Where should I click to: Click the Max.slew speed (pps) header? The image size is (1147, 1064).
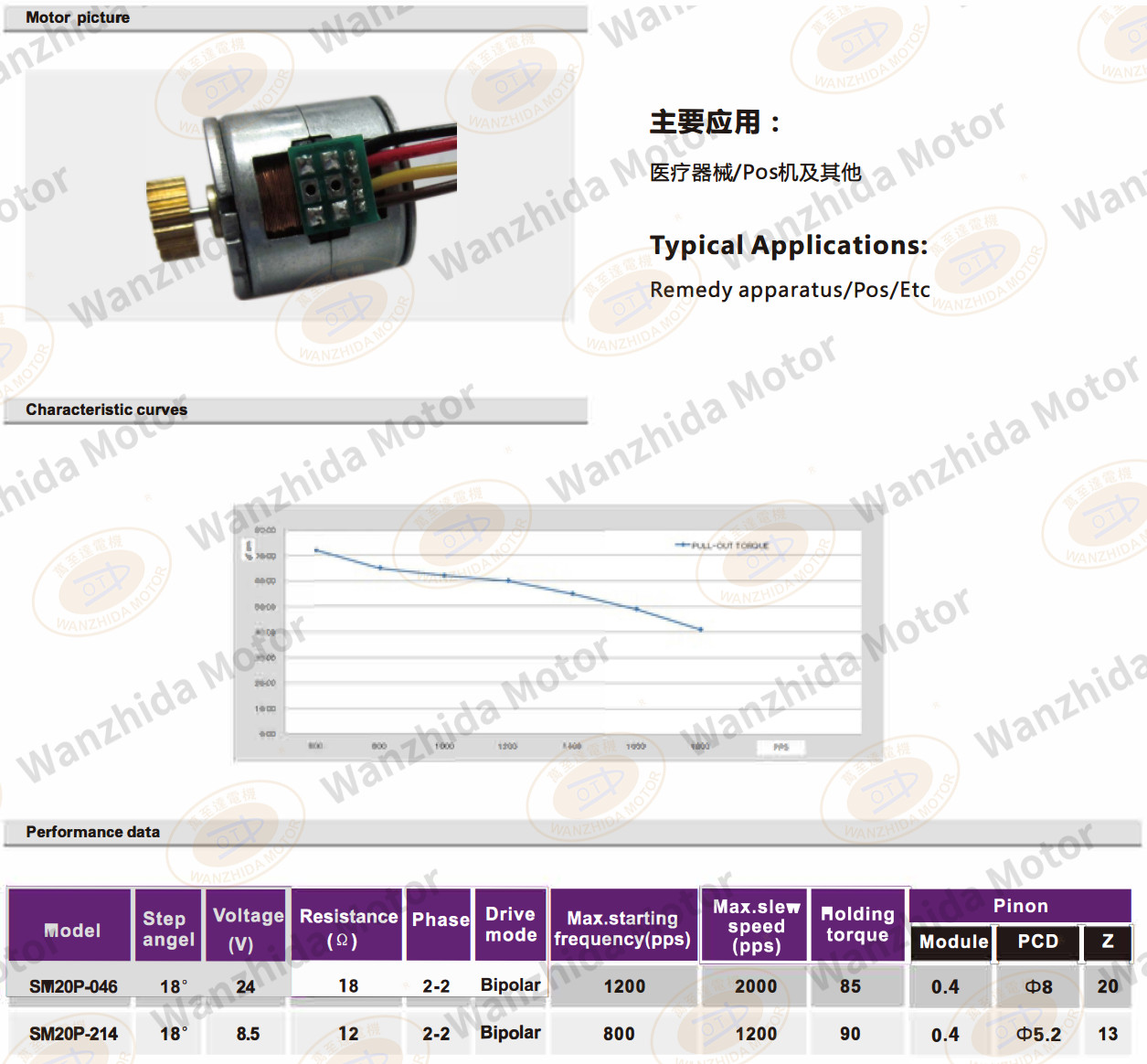pyautogui.click(x=755, y=924)
